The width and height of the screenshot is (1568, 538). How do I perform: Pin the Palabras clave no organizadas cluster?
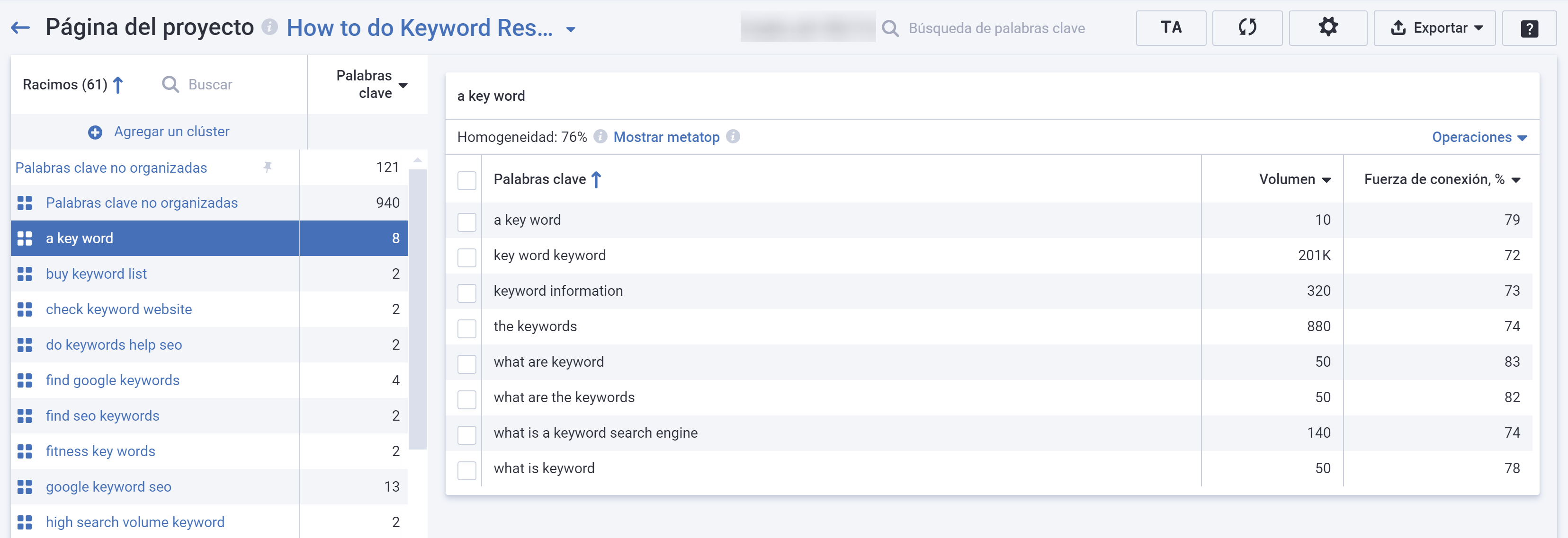pos(269,168)
